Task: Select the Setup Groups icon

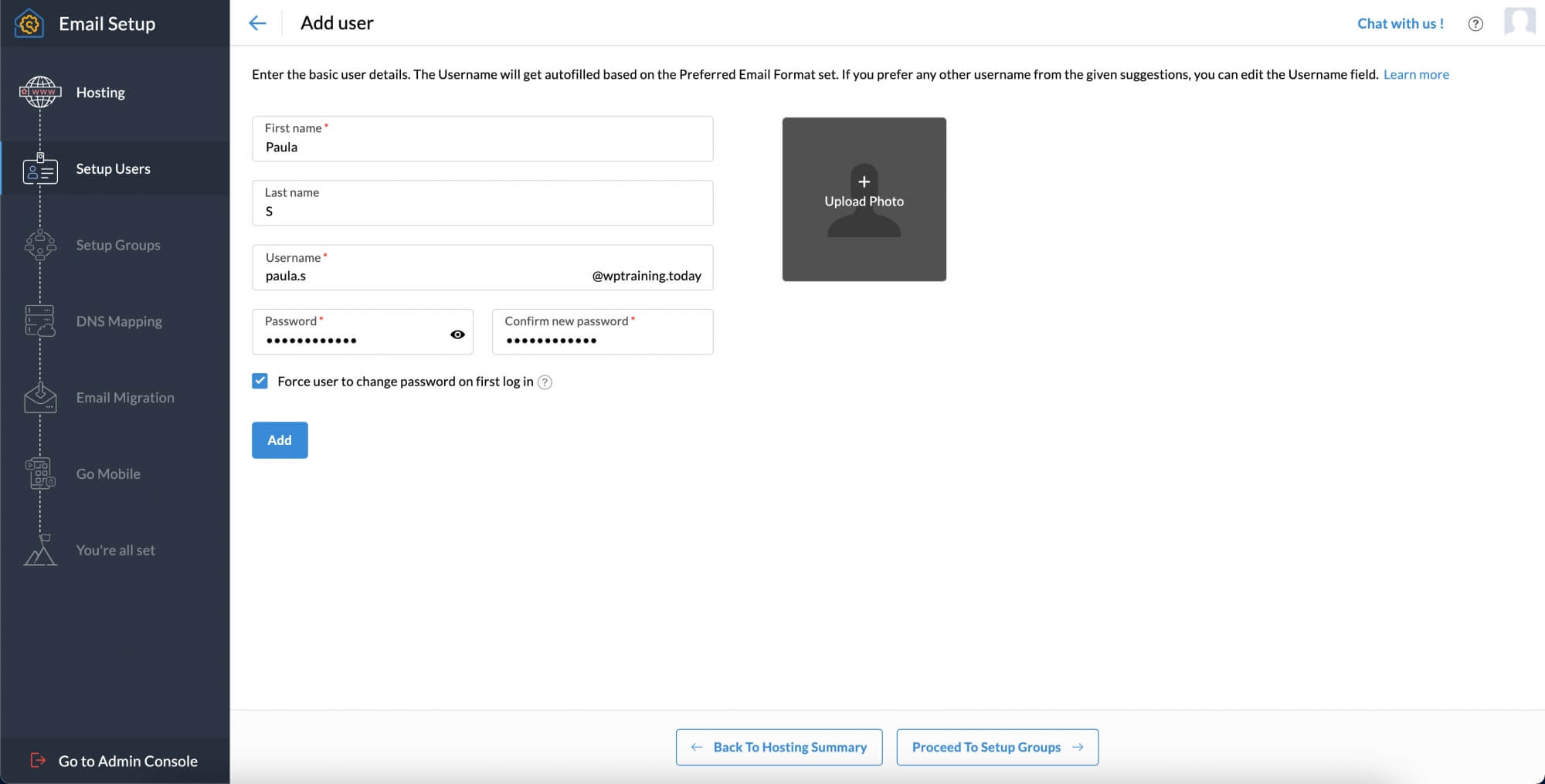Action: (39, 245)
